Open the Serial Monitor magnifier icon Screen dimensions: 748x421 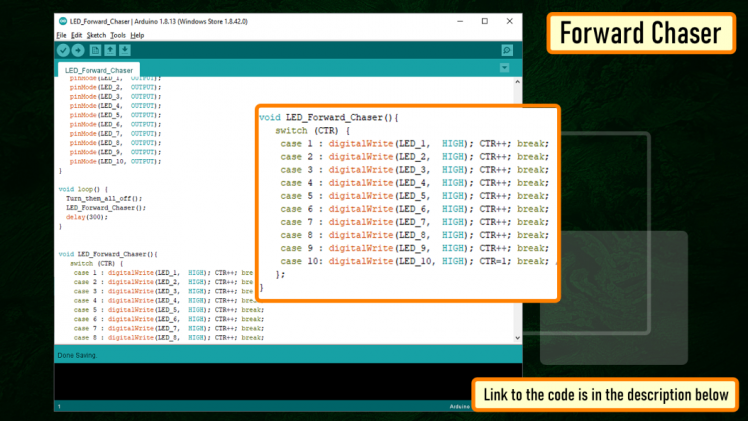(x=507, y=50)
